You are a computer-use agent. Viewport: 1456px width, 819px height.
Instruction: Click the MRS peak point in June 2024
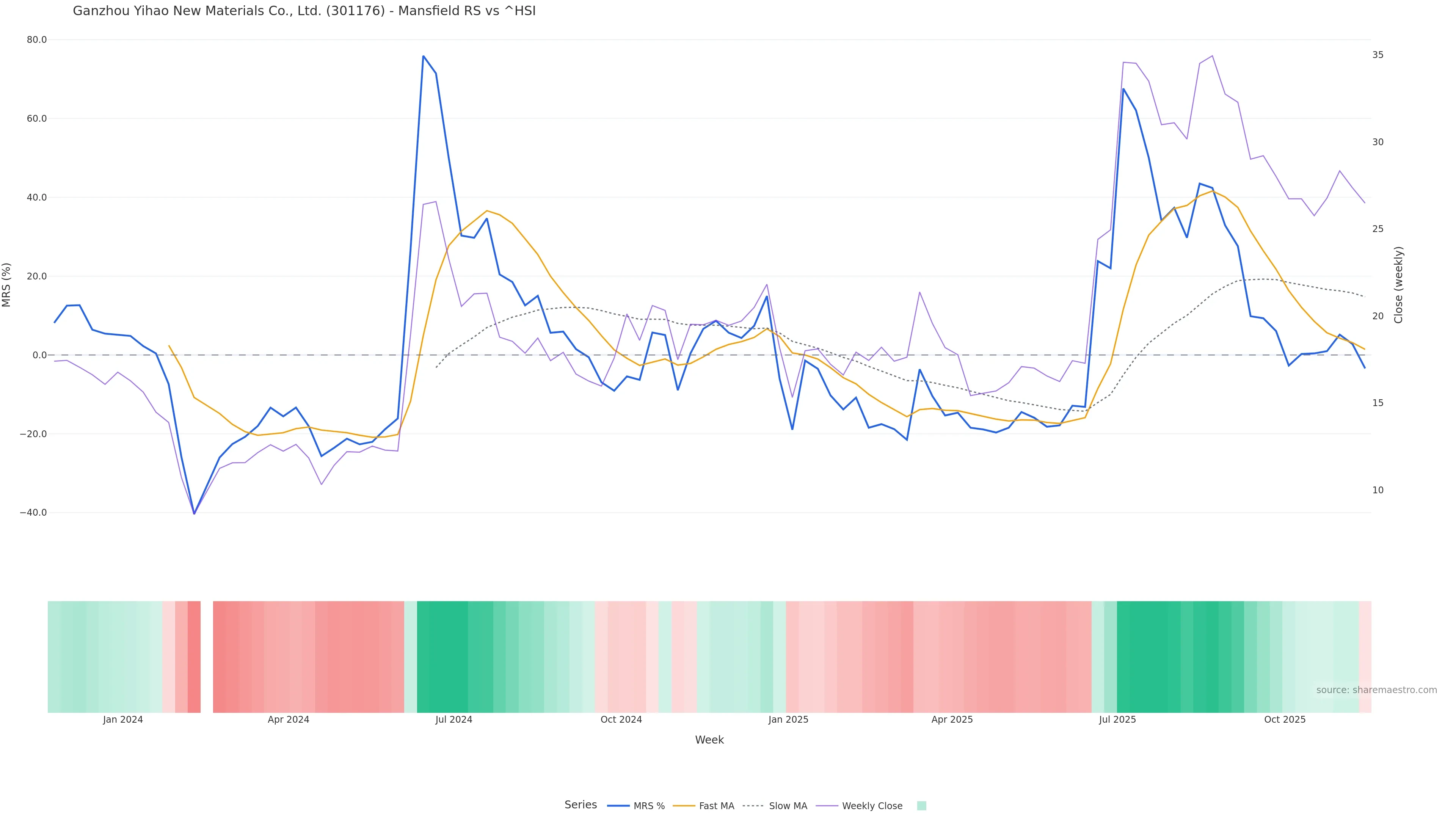click(424, 56)
